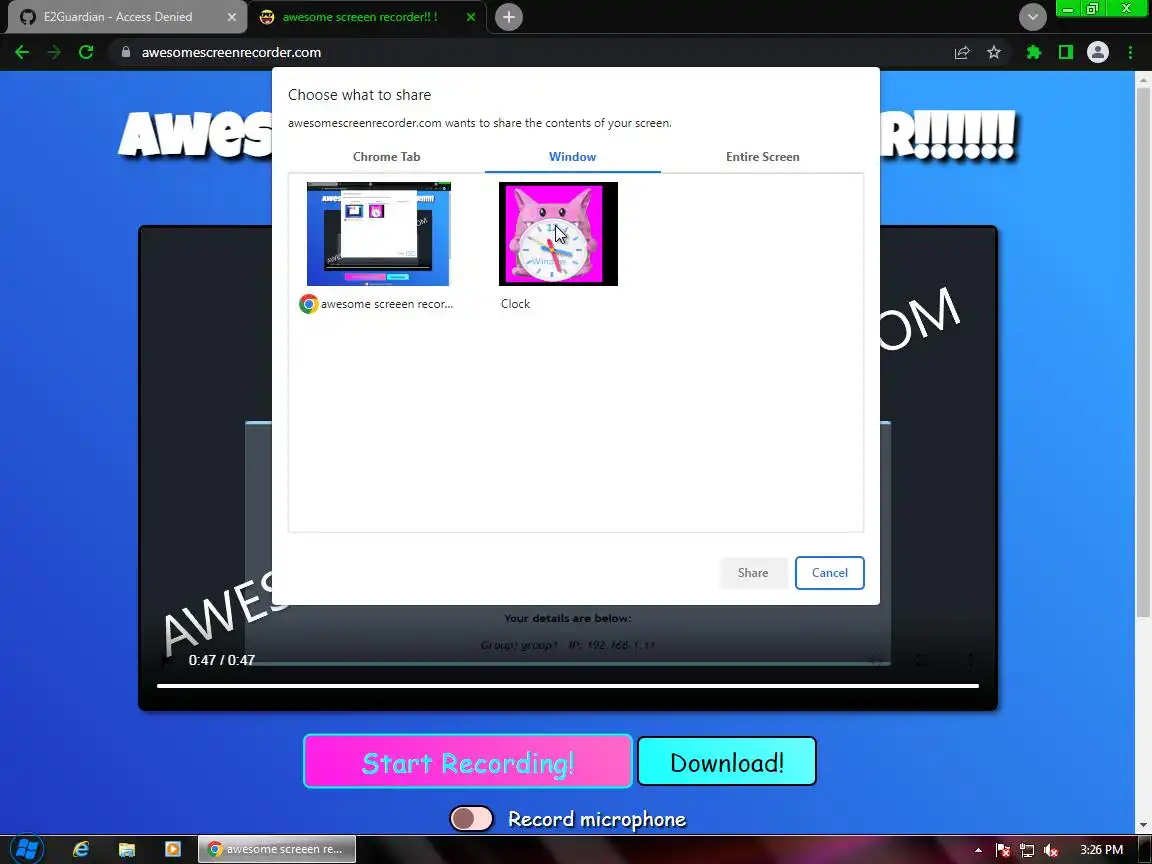1152x864 pixels.
Task: Show hidden system tray icons arrow
Action: pos(978,850)
